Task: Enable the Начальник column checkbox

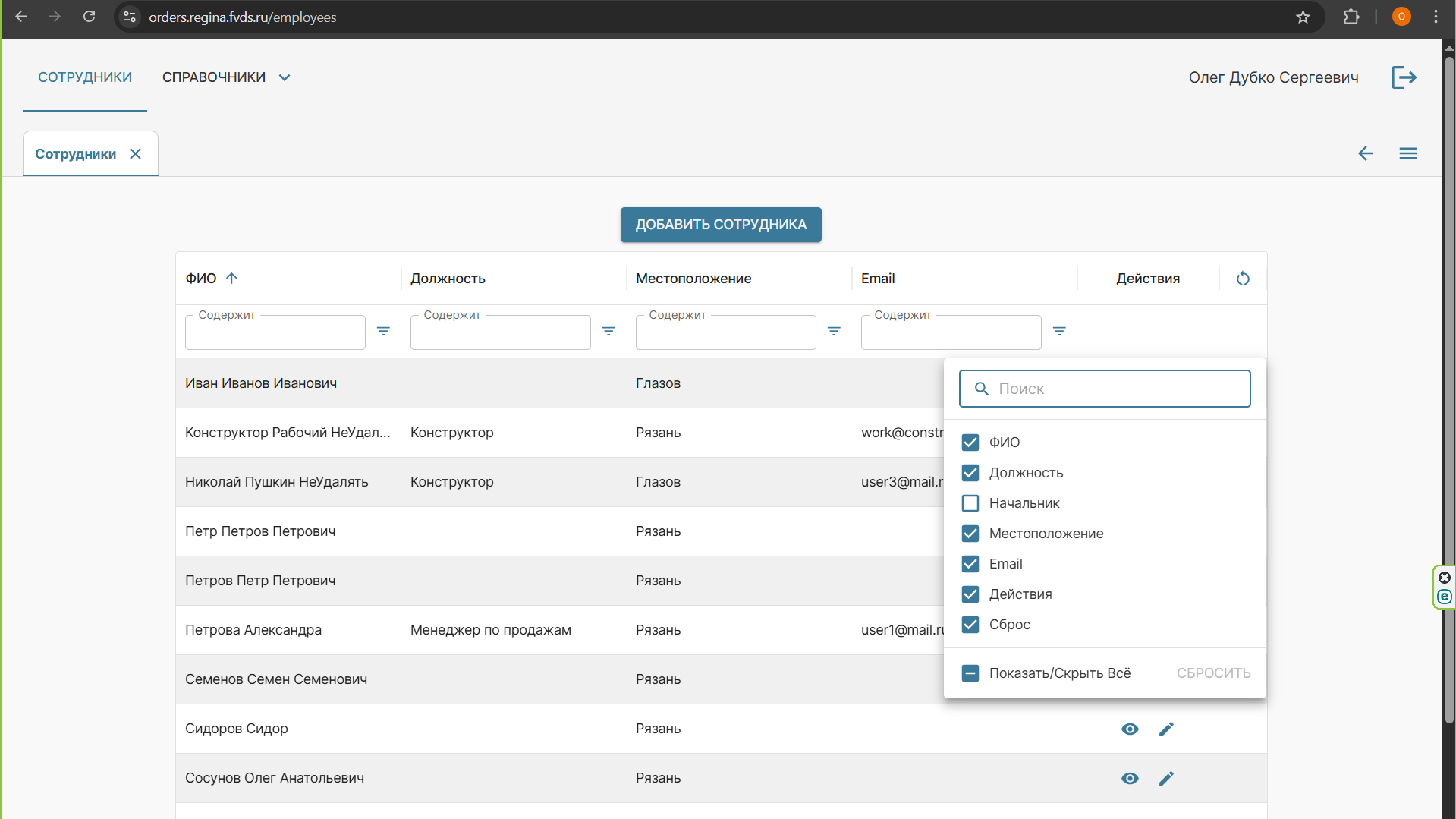Action: [x=970, y=503]
